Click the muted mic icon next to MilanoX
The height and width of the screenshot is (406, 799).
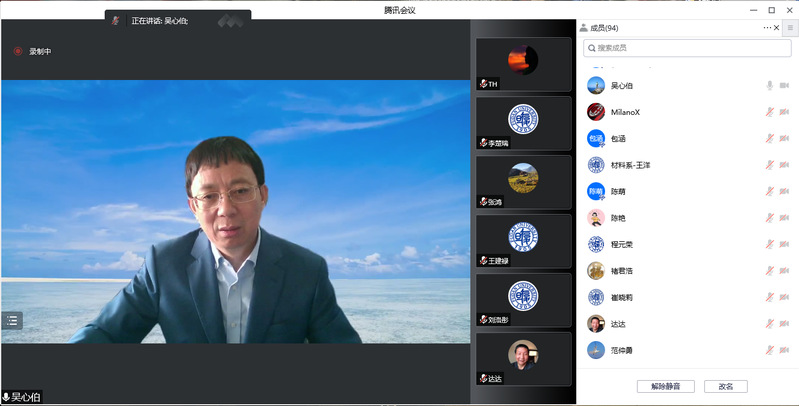(x=770, y=112)
